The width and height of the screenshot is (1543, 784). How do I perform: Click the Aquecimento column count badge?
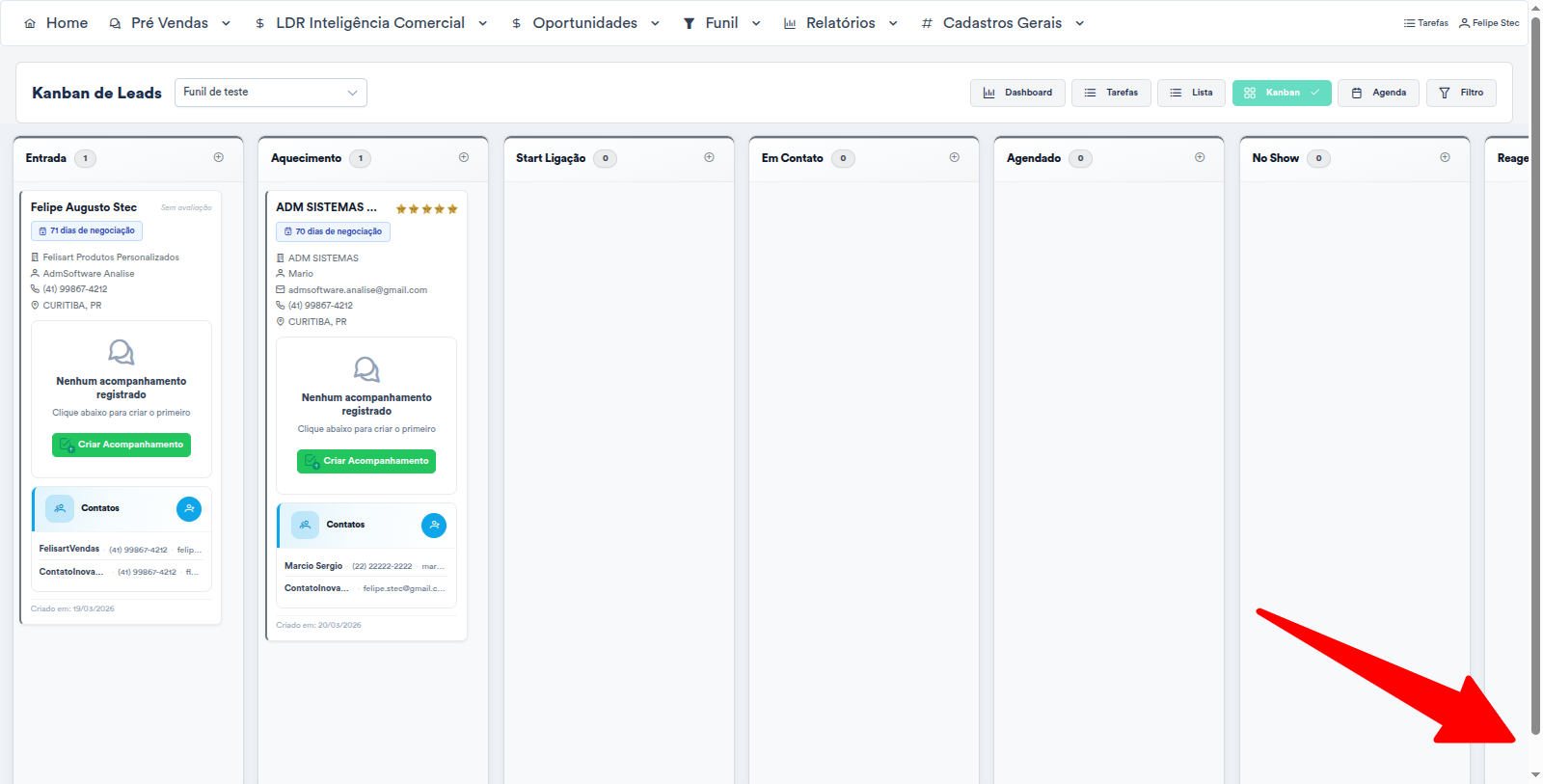(x=361, y=158)
